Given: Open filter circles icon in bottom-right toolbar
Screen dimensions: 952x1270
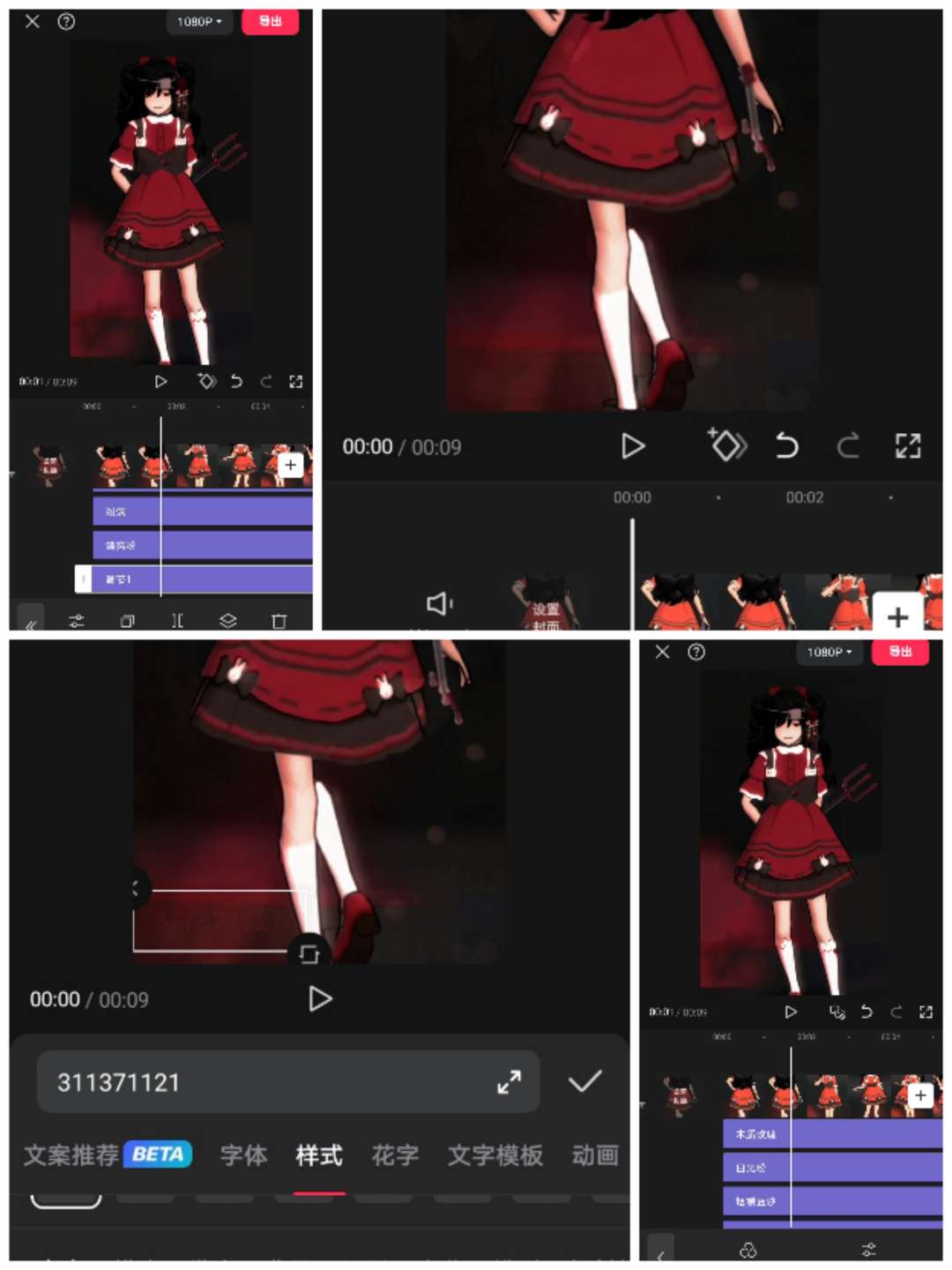Looking at the screenshot, I should (748, 1250).
